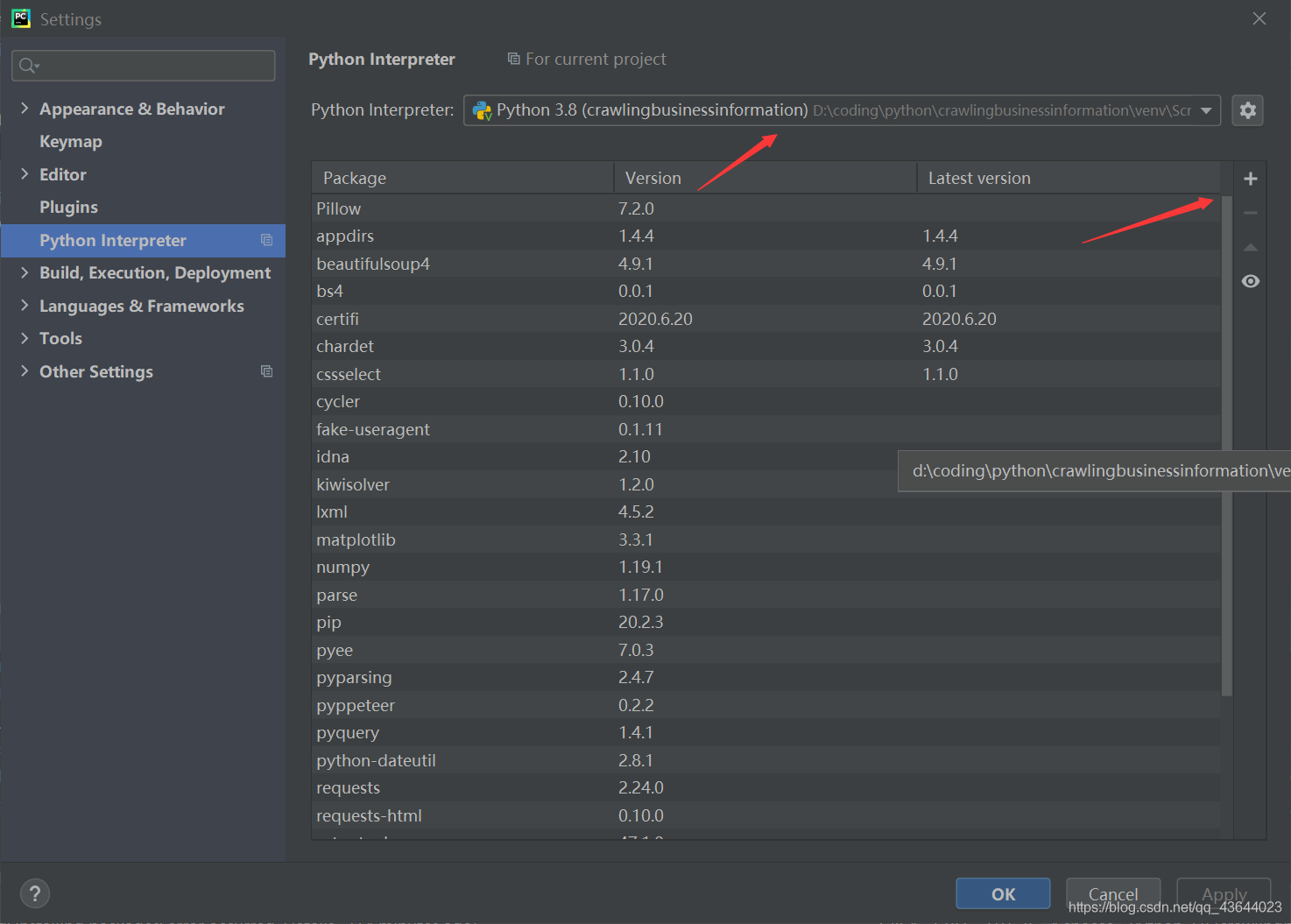Image resolution: width=1291 pixels, height=924 pixels.
Task: Sort the table by the Version column header
Action: click(765, 178)
